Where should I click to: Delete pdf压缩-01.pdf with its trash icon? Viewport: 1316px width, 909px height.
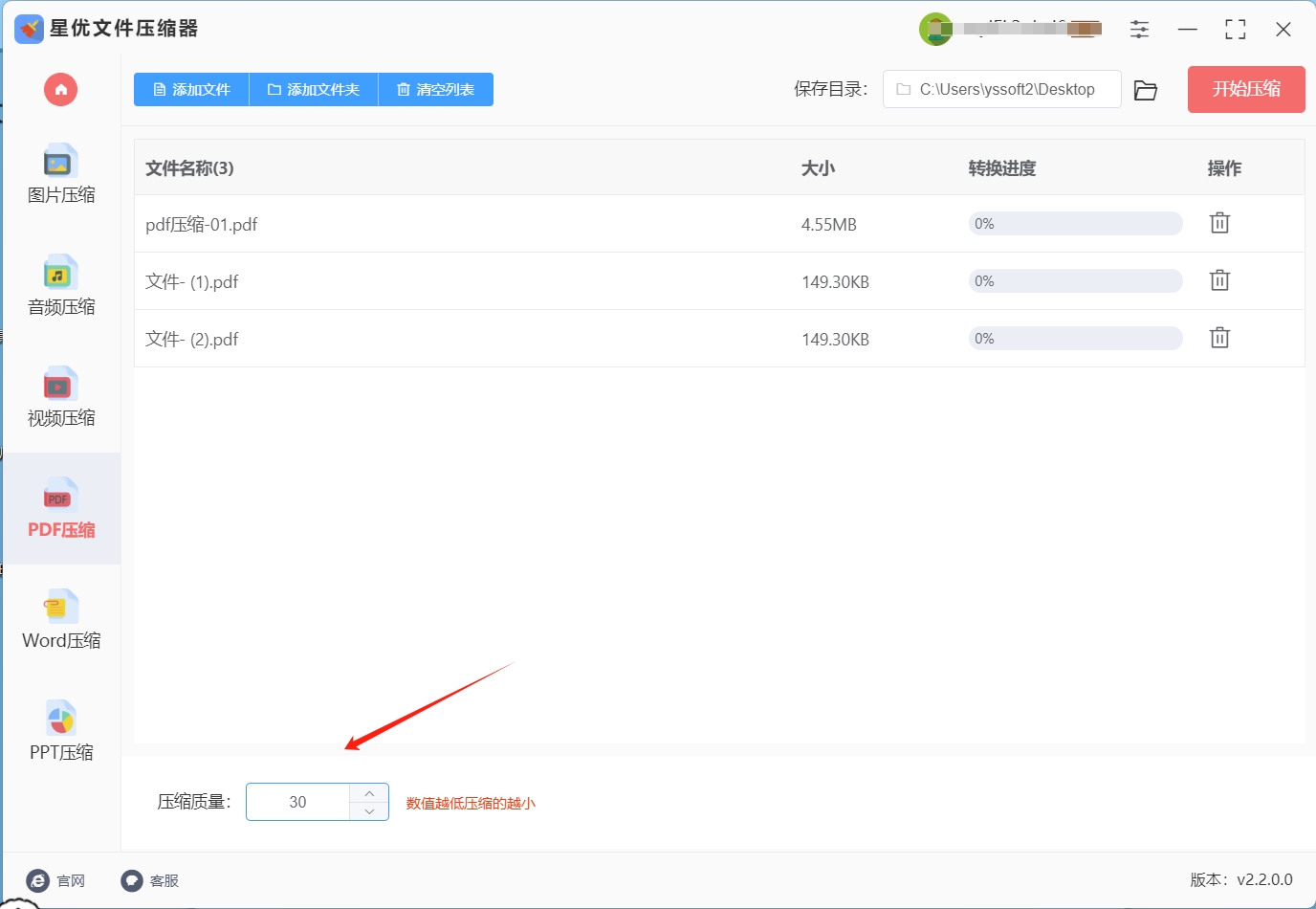tap(1219, 223)
